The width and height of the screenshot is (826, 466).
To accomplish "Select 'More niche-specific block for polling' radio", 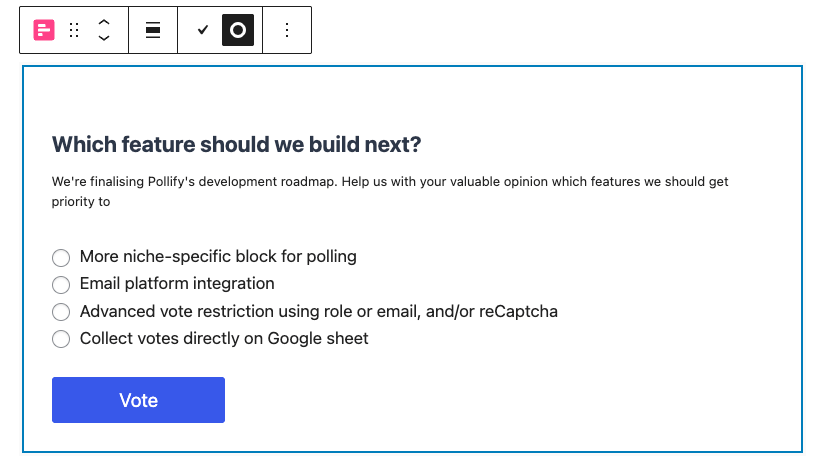I will [61, 258].
